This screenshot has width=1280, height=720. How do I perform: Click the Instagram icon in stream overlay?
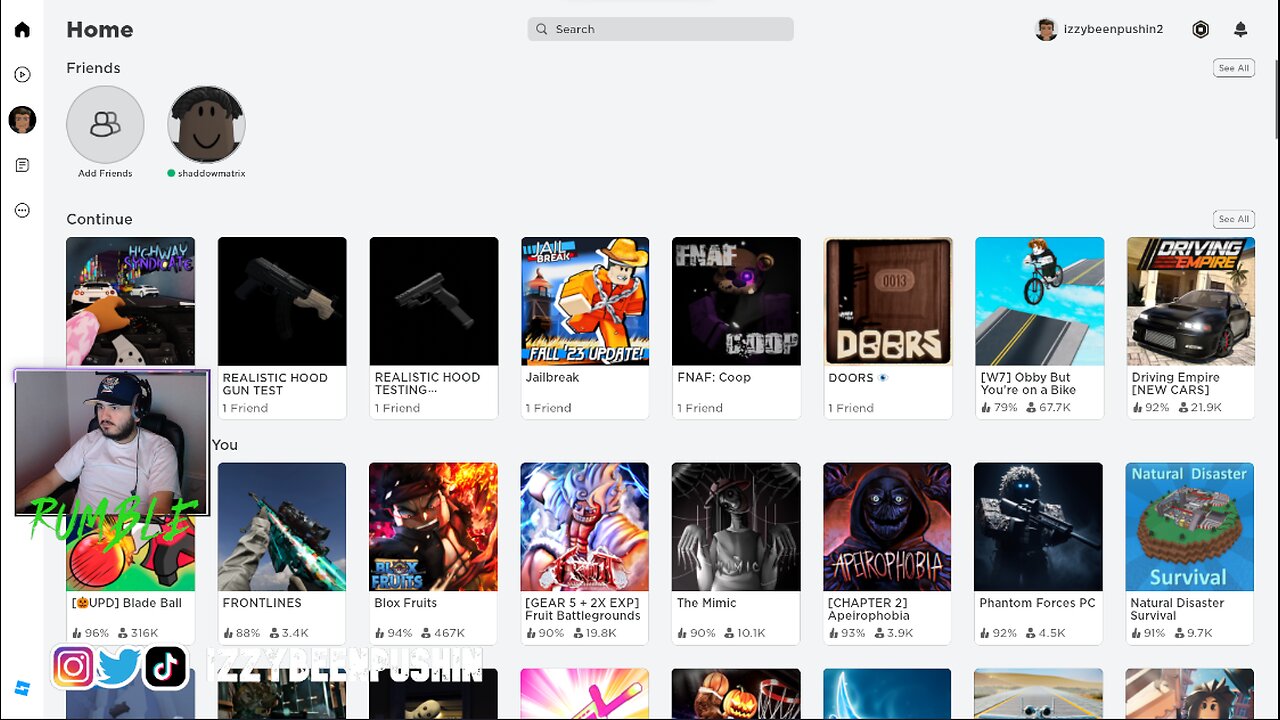pos(73,666)
